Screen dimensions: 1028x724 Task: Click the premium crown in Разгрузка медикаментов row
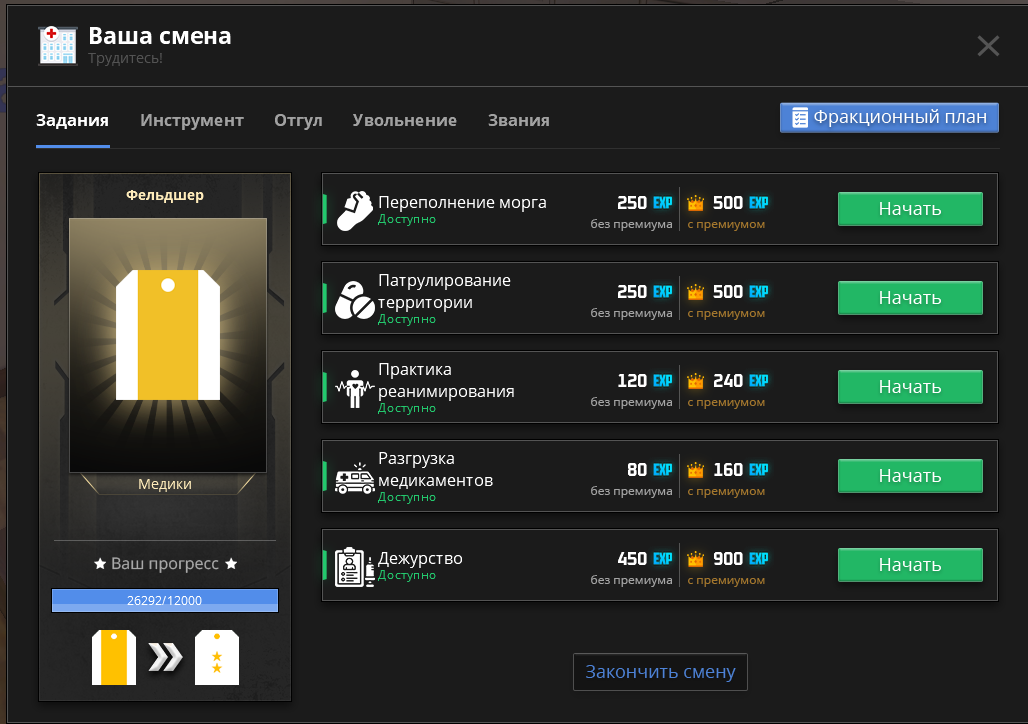click(696, 470)
